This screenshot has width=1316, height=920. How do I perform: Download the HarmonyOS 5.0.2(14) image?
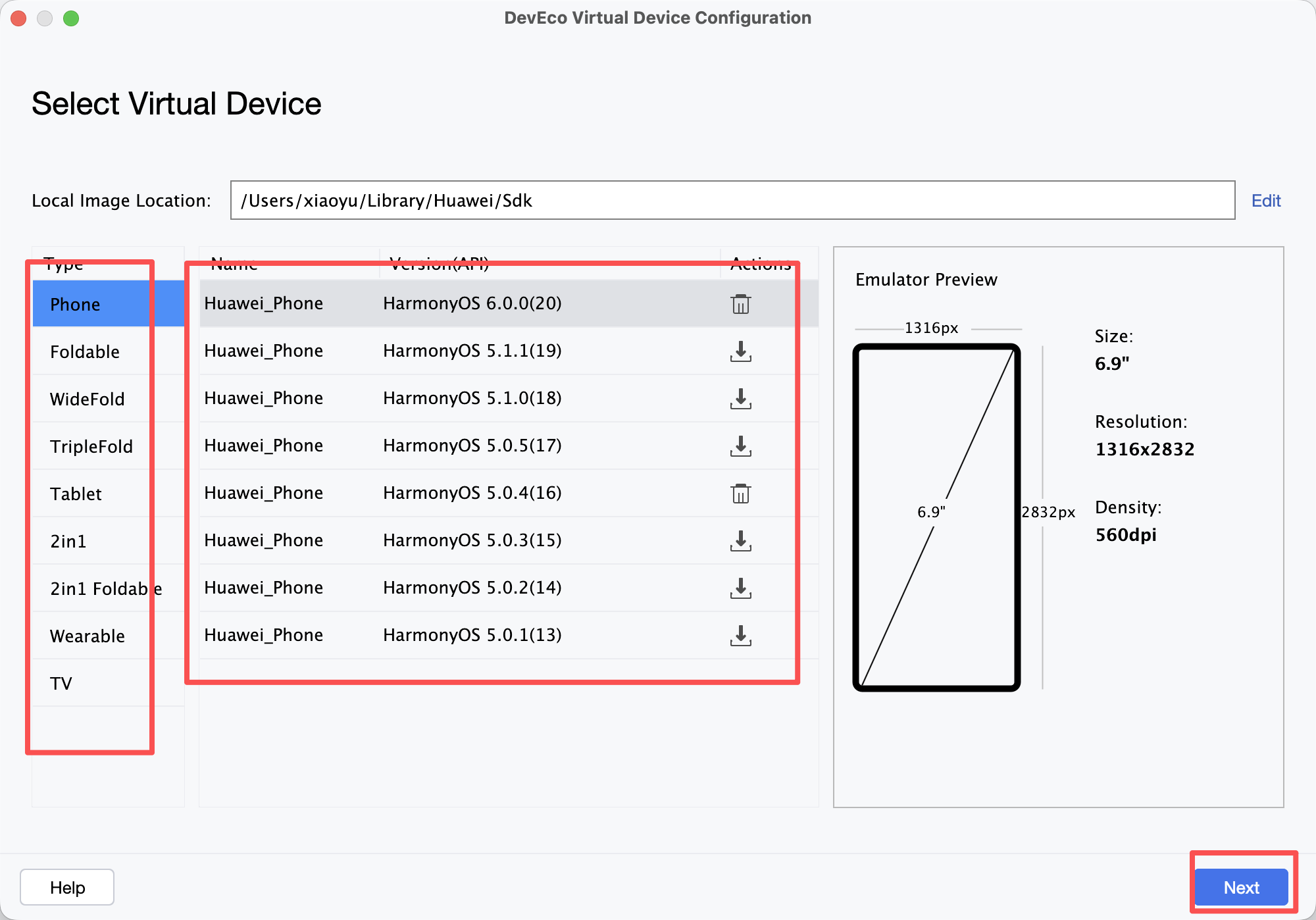[740, 588]
